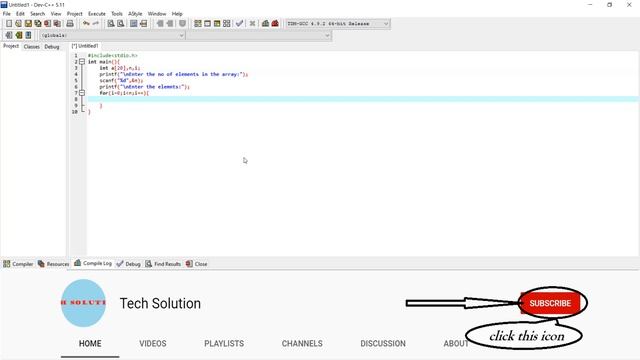Open the AStyle menu

tap(135, 13)
